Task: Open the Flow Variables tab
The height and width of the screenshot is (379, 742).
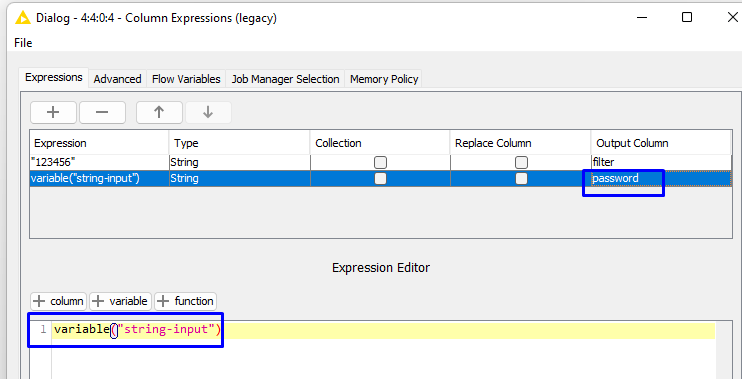Action: pos(186,79)
